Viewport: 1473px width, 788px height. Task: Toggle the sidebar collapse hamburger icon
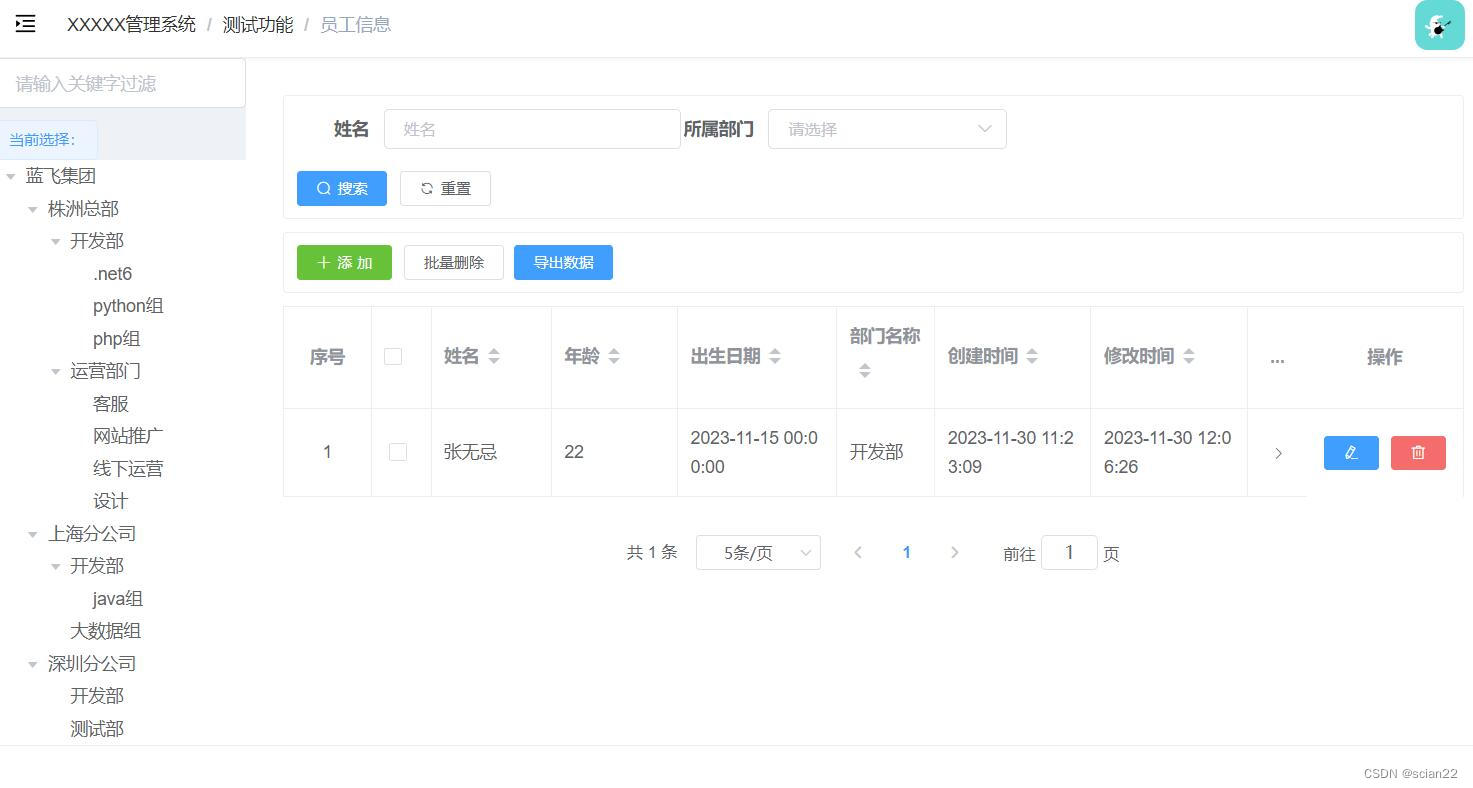26,24
